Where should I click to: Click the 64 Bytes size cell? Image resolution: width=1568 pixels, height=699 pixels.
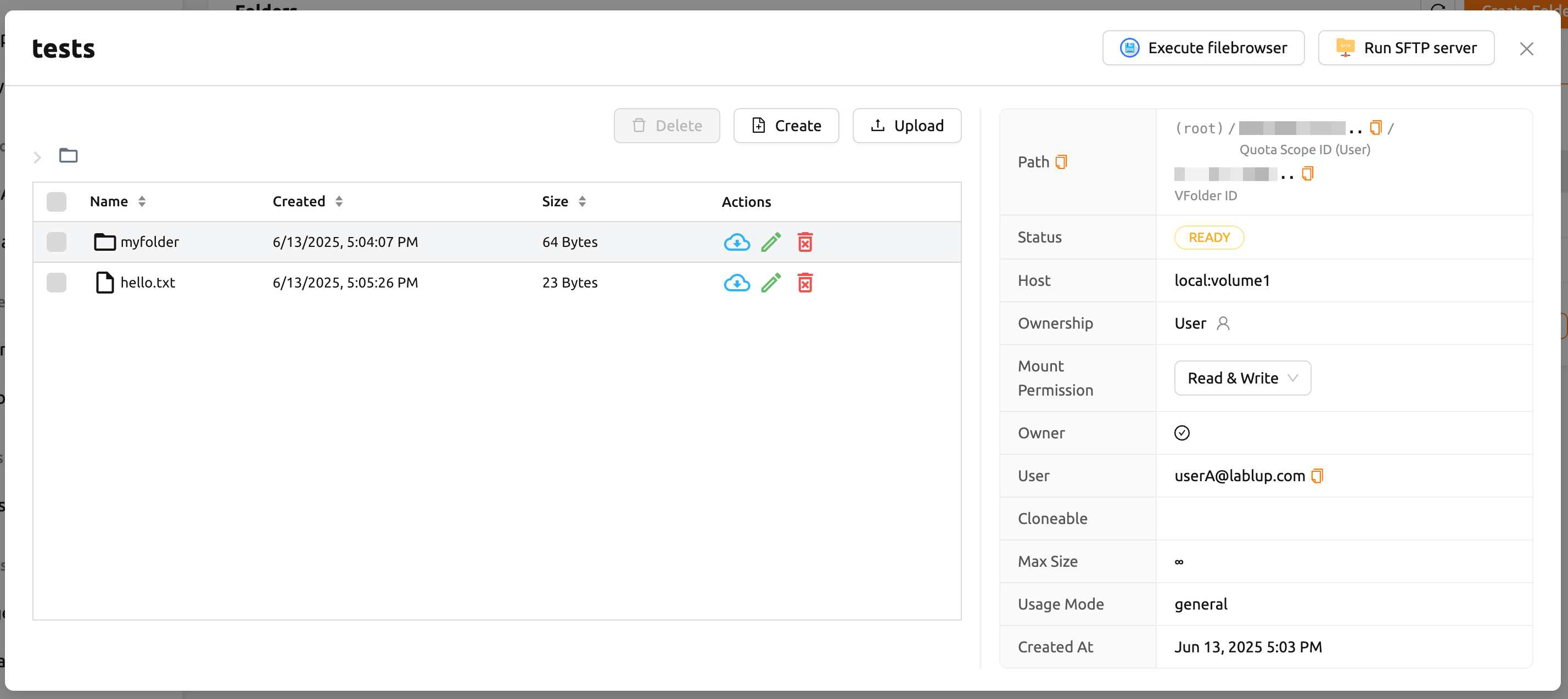click(570, 242)
